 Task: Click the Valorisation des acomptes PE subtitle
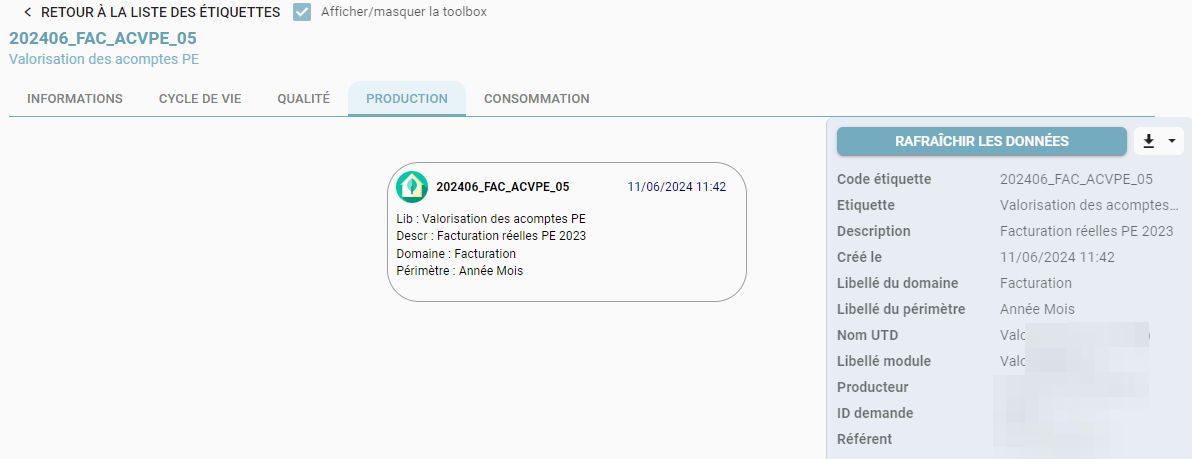104,59
